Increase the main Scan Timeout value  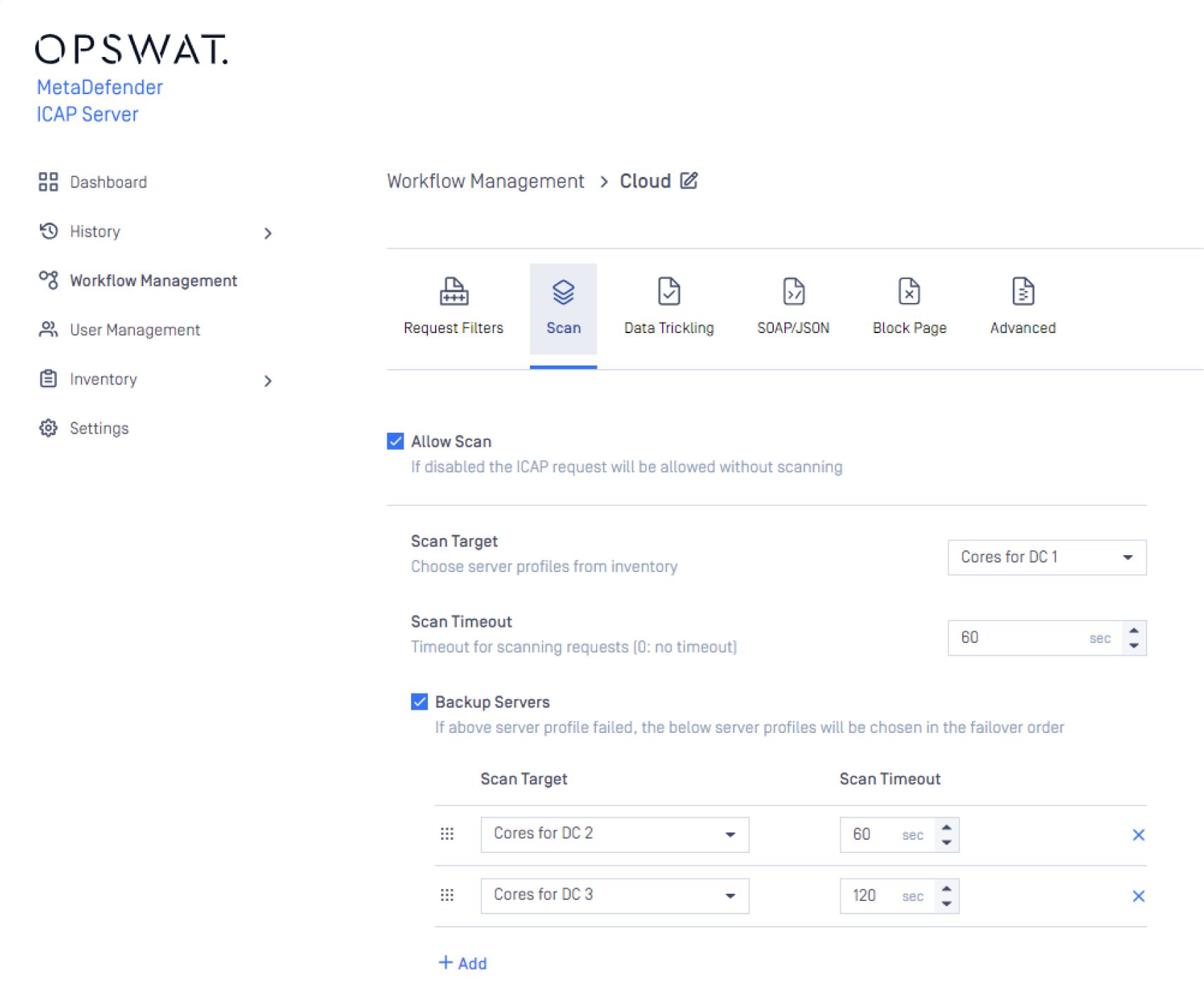pos(1133,630)
